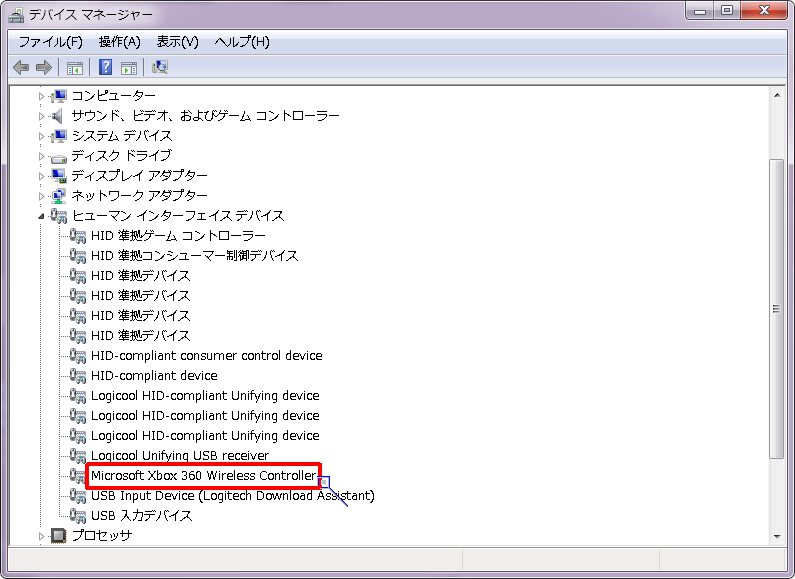Expand the システム デバイス node
This screenshot has width=795, height=579.
(42, 136)
